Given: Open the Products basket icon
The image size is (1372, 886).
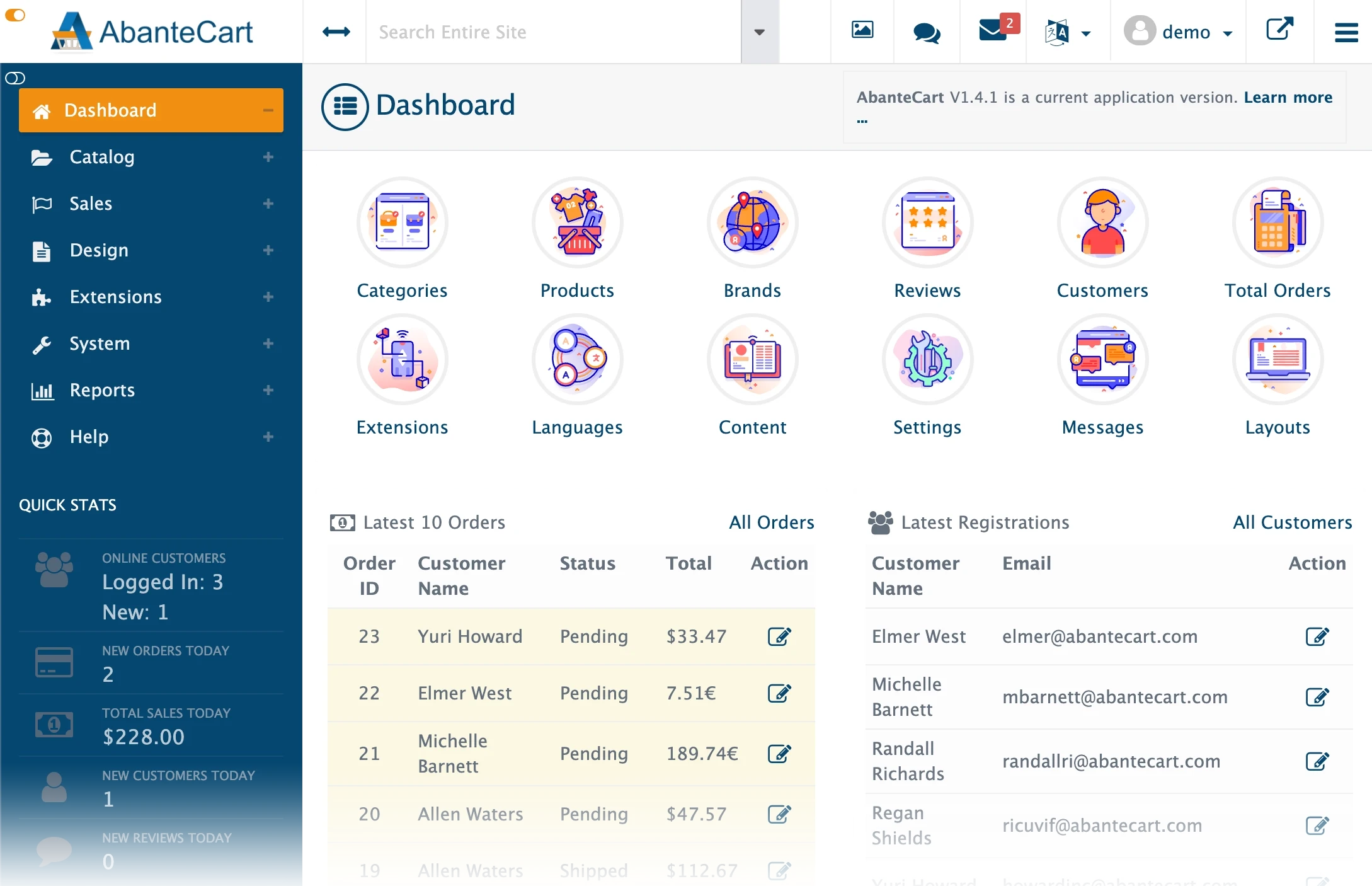Looking at the screenshot, I should (x=577, y=222).
